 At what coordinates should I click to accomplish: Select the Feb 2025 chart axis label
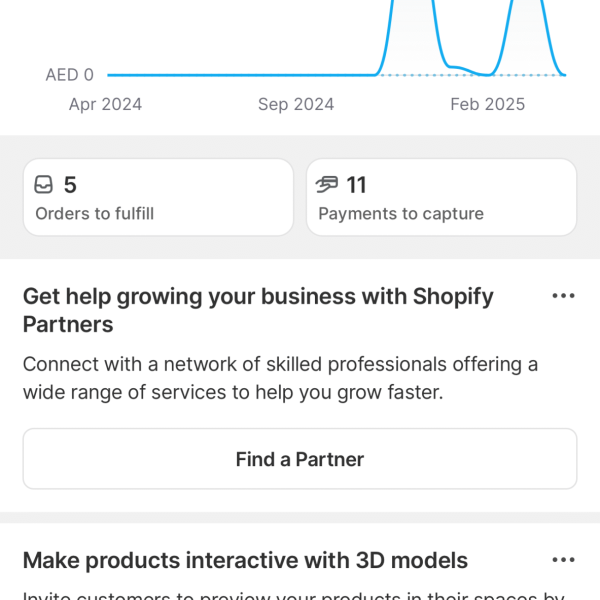click(487, 104)
